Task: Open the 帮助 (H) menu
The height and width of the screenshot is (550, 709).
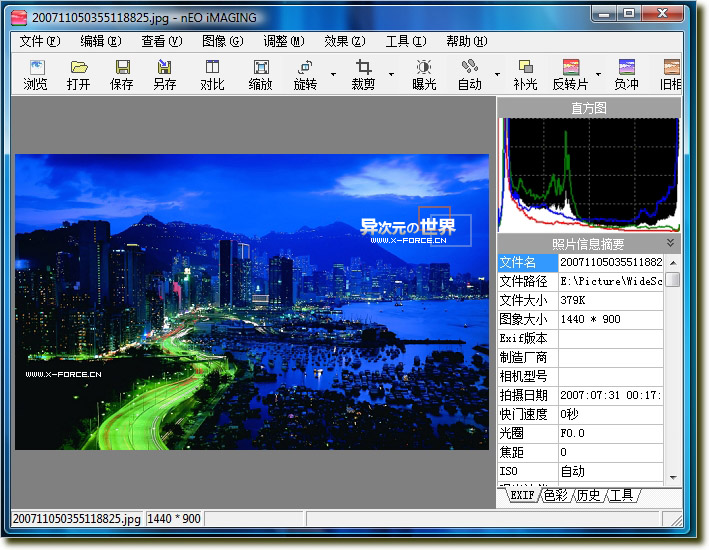Action: [467, 42]
